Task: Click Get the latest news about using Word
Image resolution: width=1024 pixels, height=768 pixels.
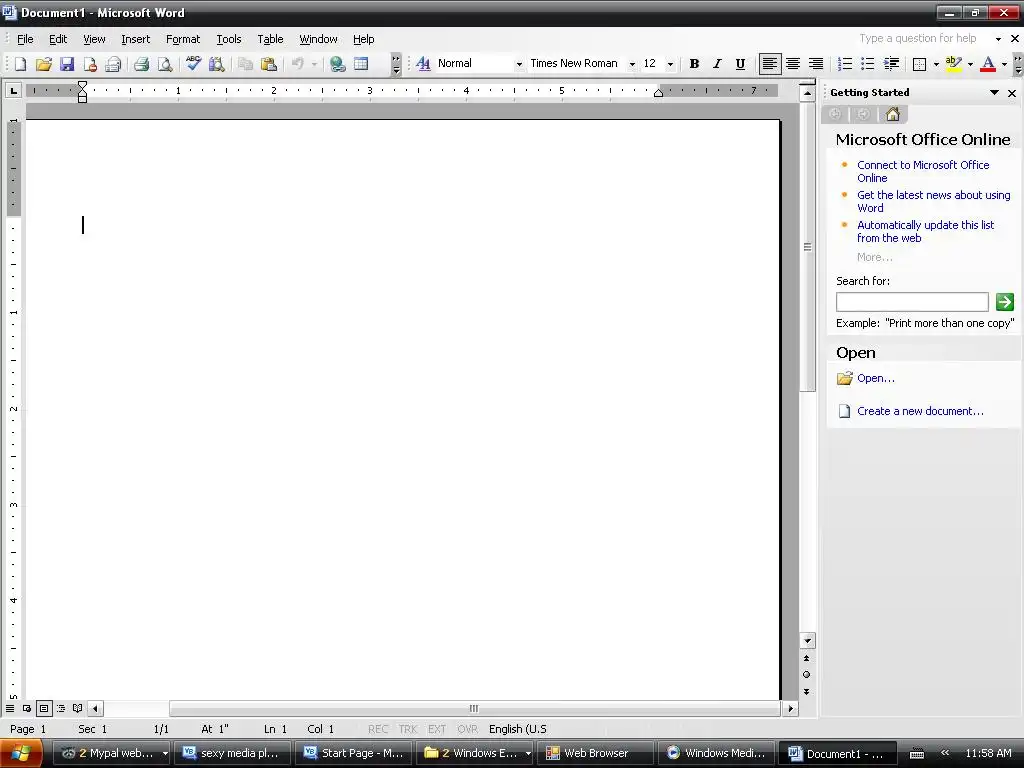Action: pyautogui.click(x=933, y=202)
